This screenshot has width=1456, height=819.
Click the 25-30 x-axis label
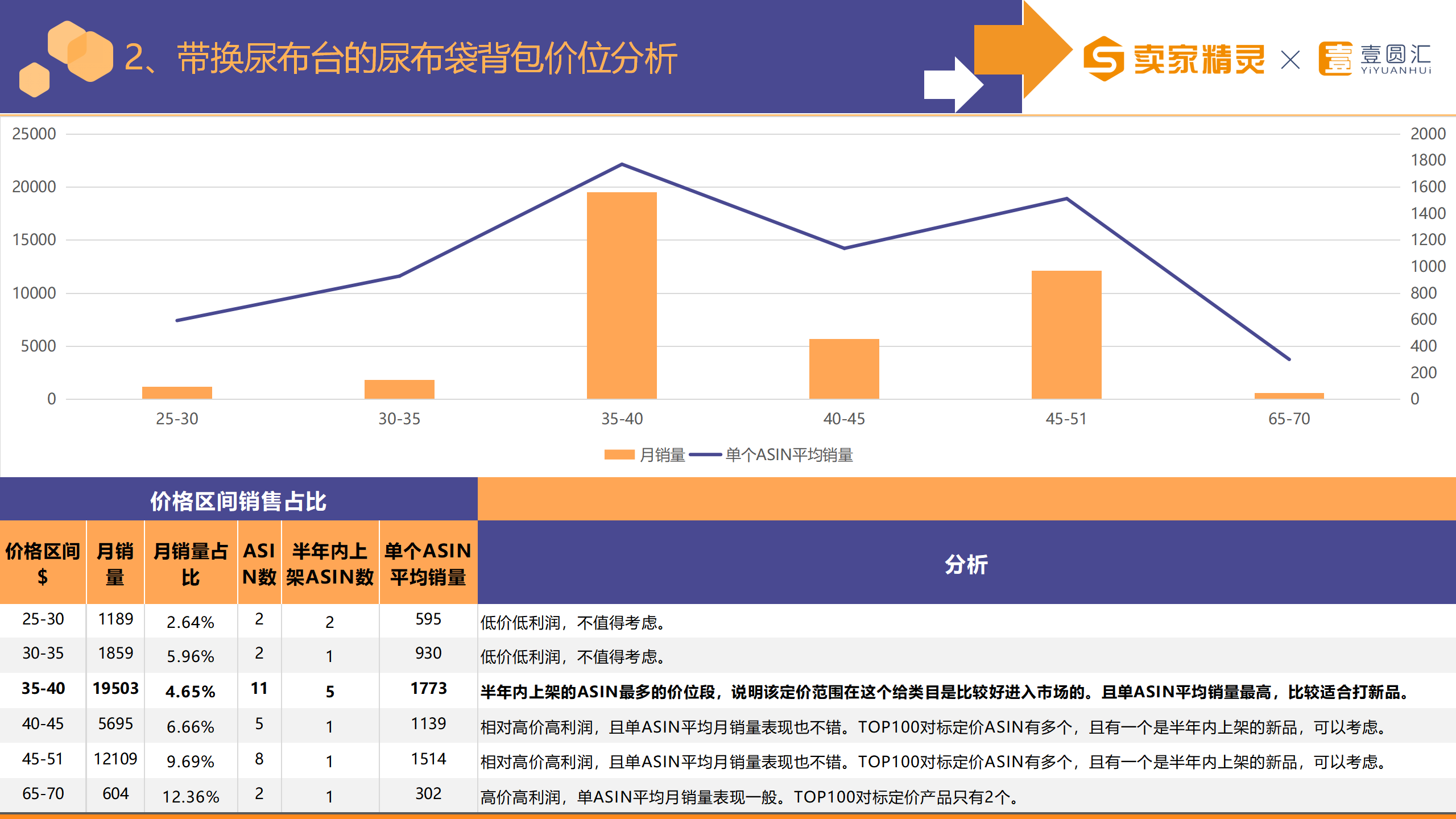click(177, 419)
